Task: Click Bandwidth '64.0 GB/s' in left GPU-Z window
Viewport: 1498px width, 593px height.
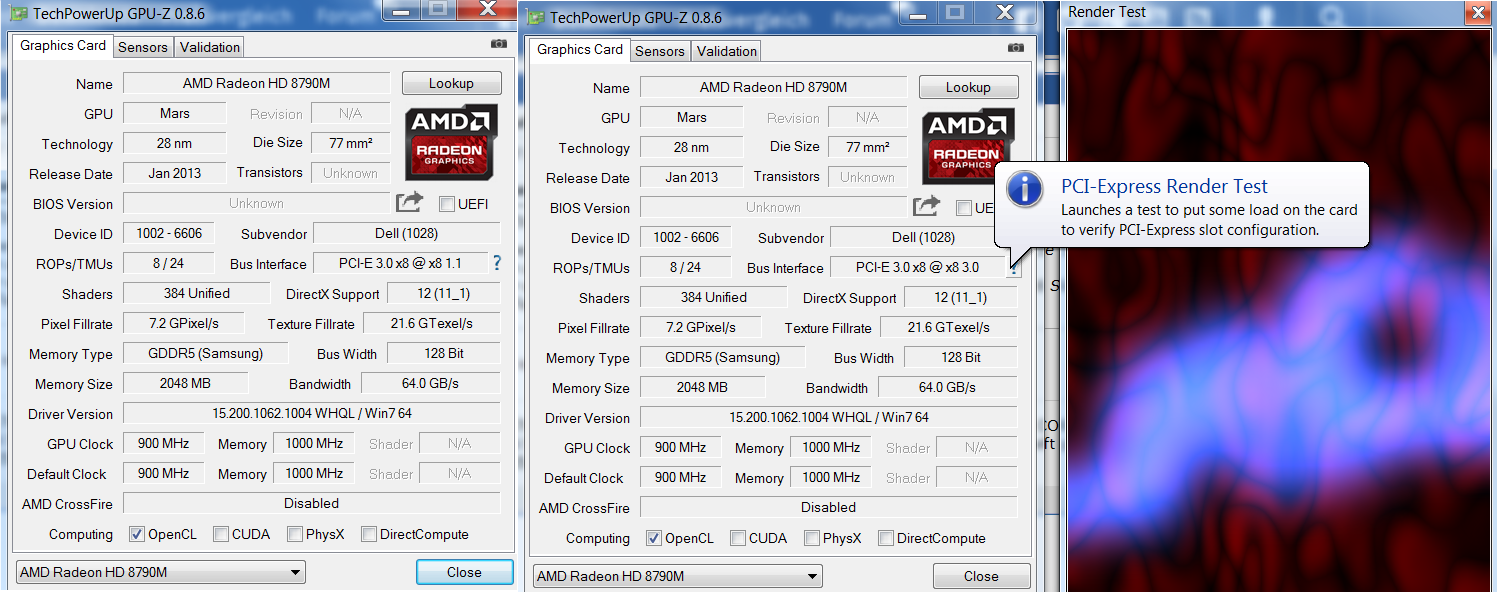Action: pos(431,383)
